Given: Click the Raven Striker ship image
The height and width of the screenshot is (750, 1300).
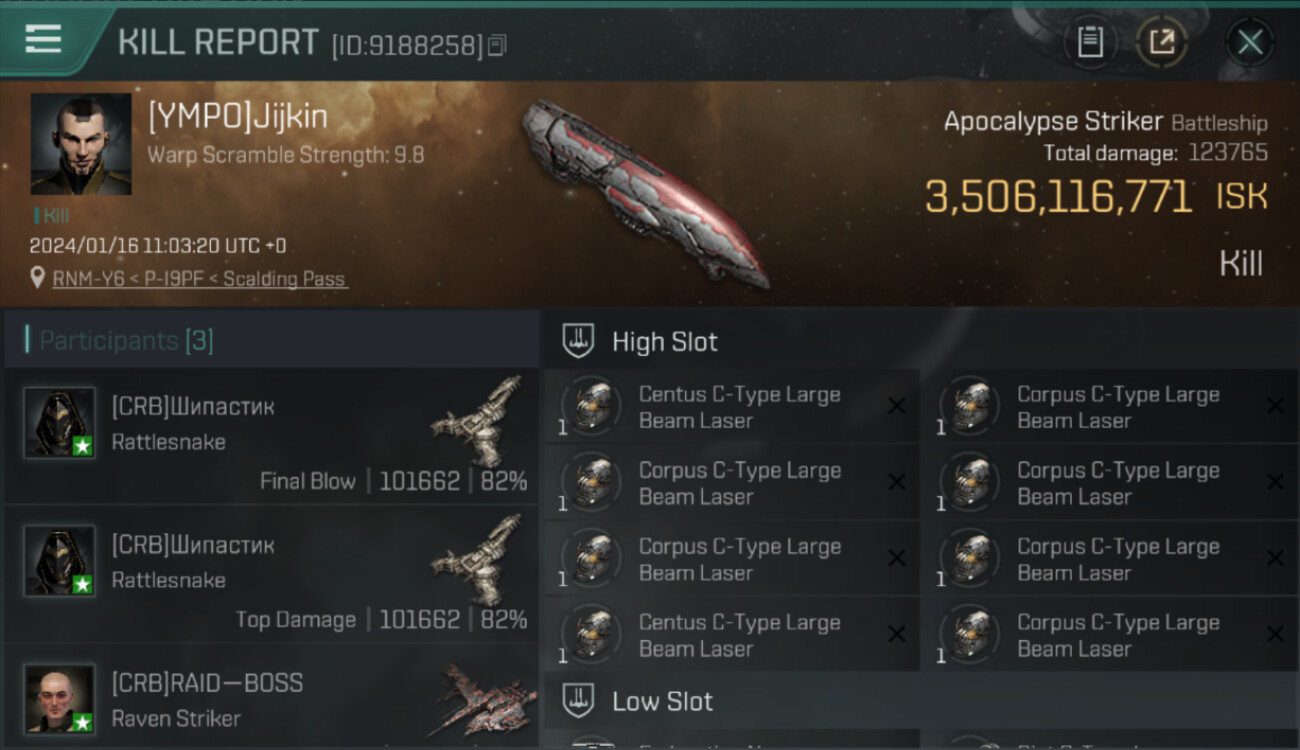Looking at the screenshot, I should pyautogui.click(x=484, y=698).
